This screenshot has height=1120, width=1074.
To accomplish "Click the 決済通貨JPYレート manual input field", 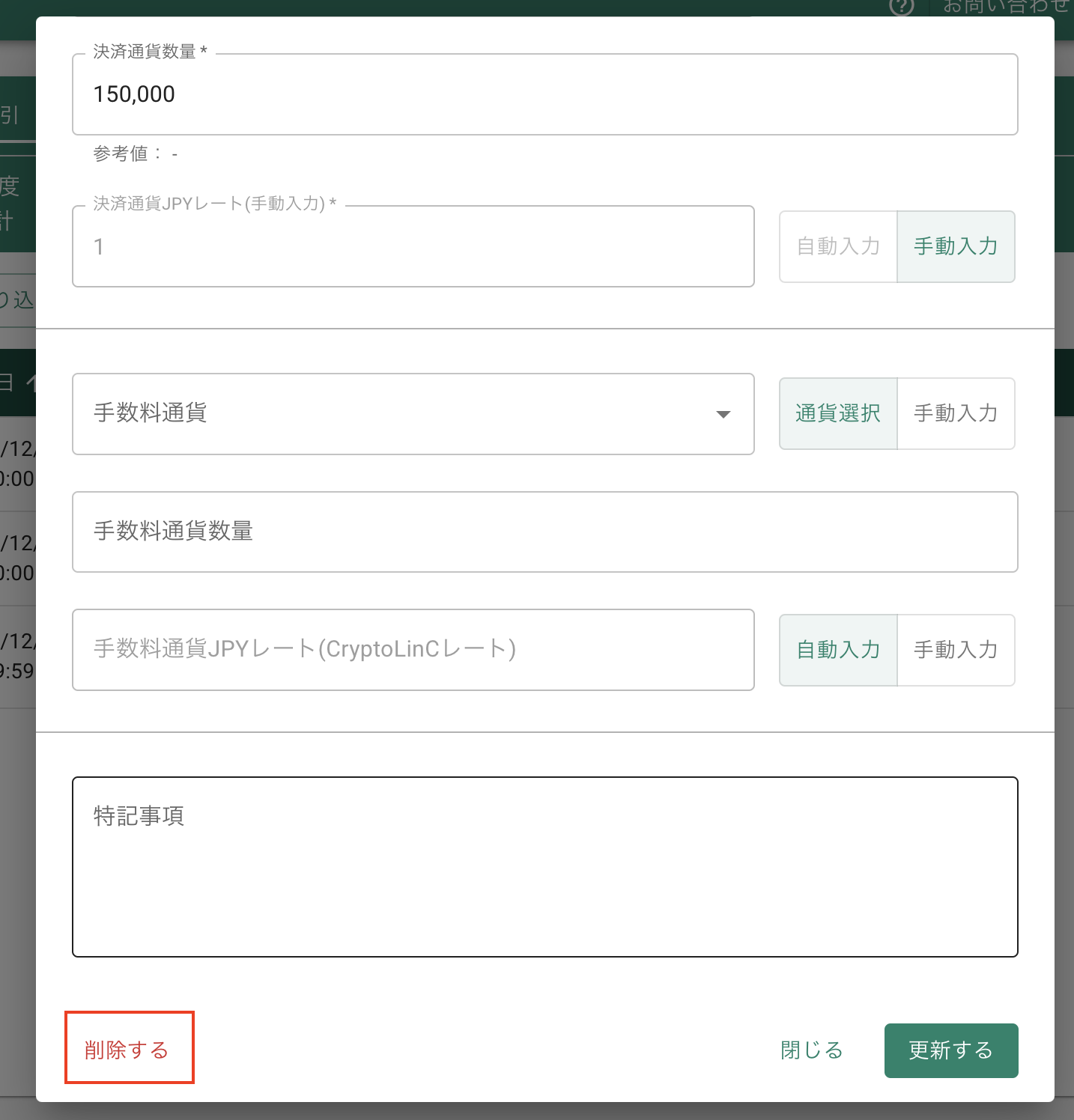I will click(413, 246).
